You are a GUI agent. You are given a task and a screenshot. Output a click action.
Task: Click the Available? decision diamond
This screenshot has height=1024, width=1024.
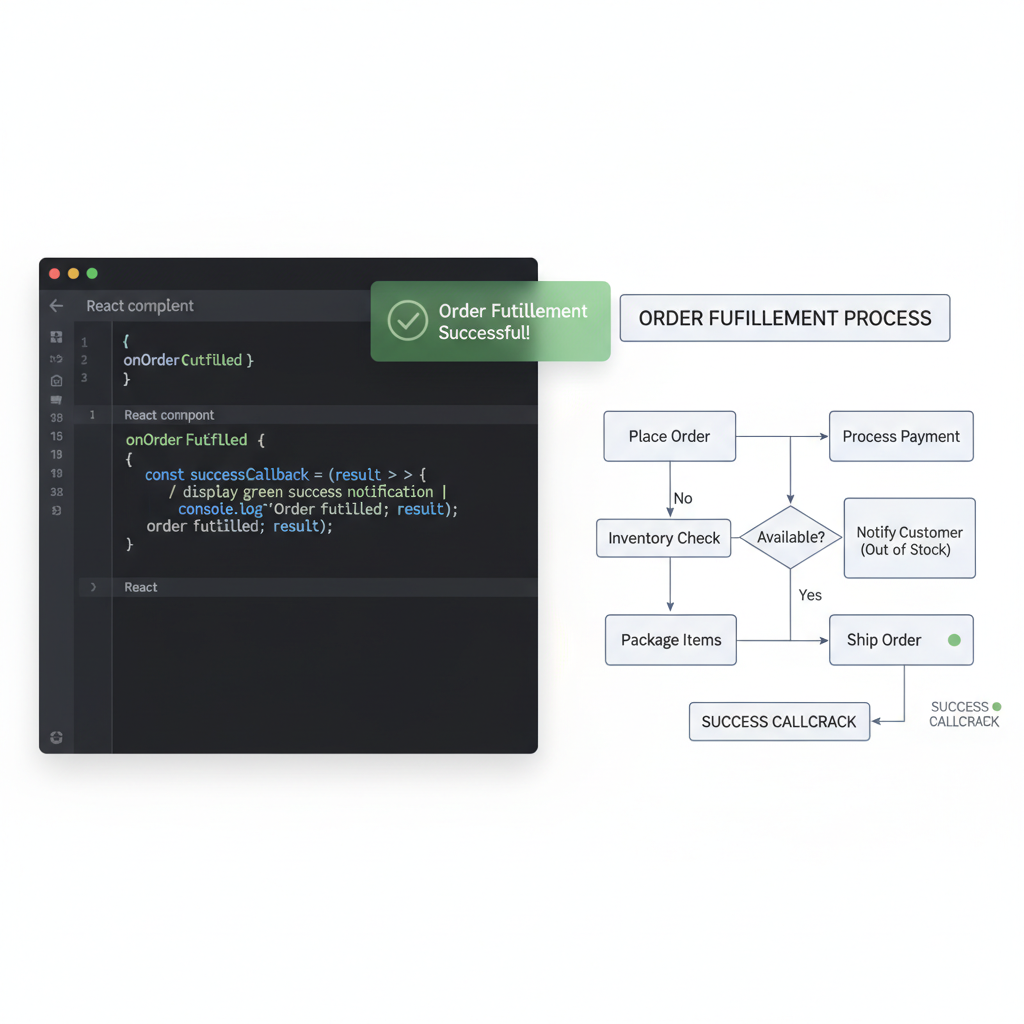(x=791, y=537)
